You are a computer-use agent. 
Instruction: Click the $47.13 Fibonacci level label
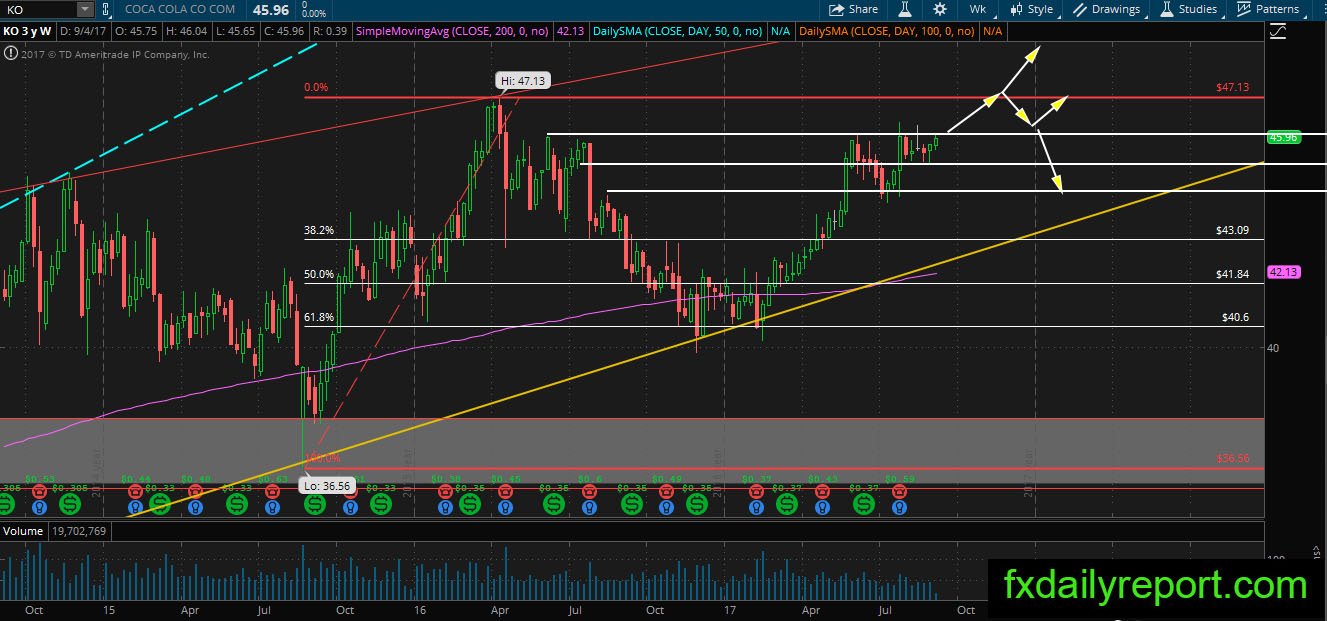[1232, 88]
